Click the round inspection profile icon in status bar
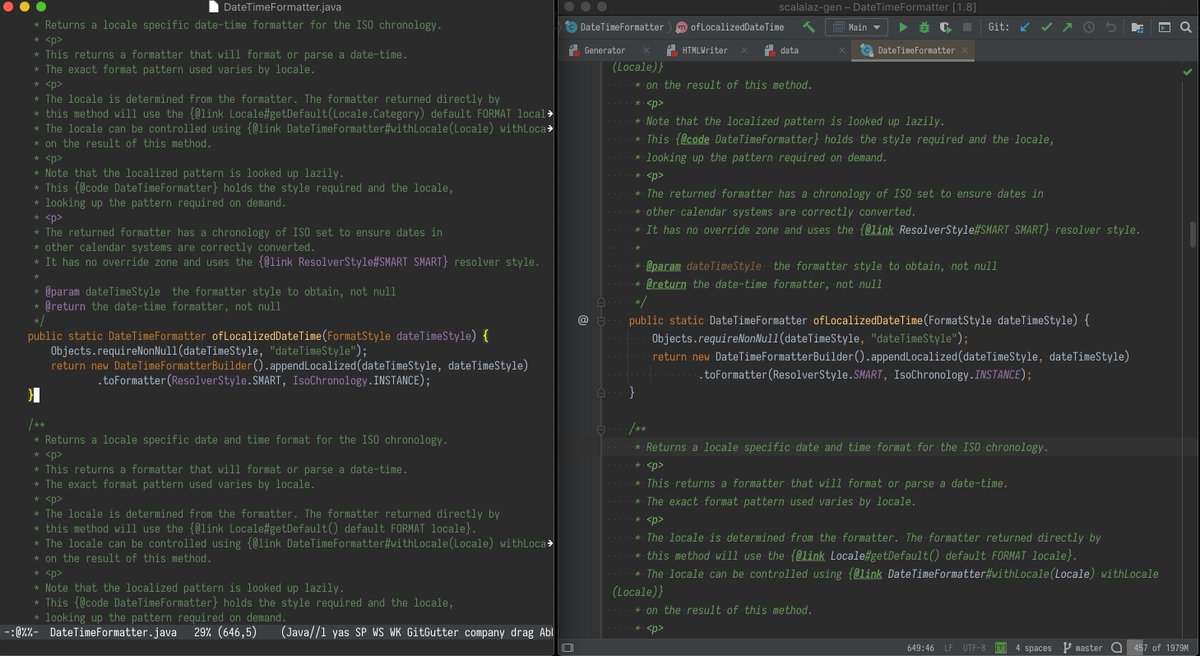1200x656 pixels. click(1117, 647)
